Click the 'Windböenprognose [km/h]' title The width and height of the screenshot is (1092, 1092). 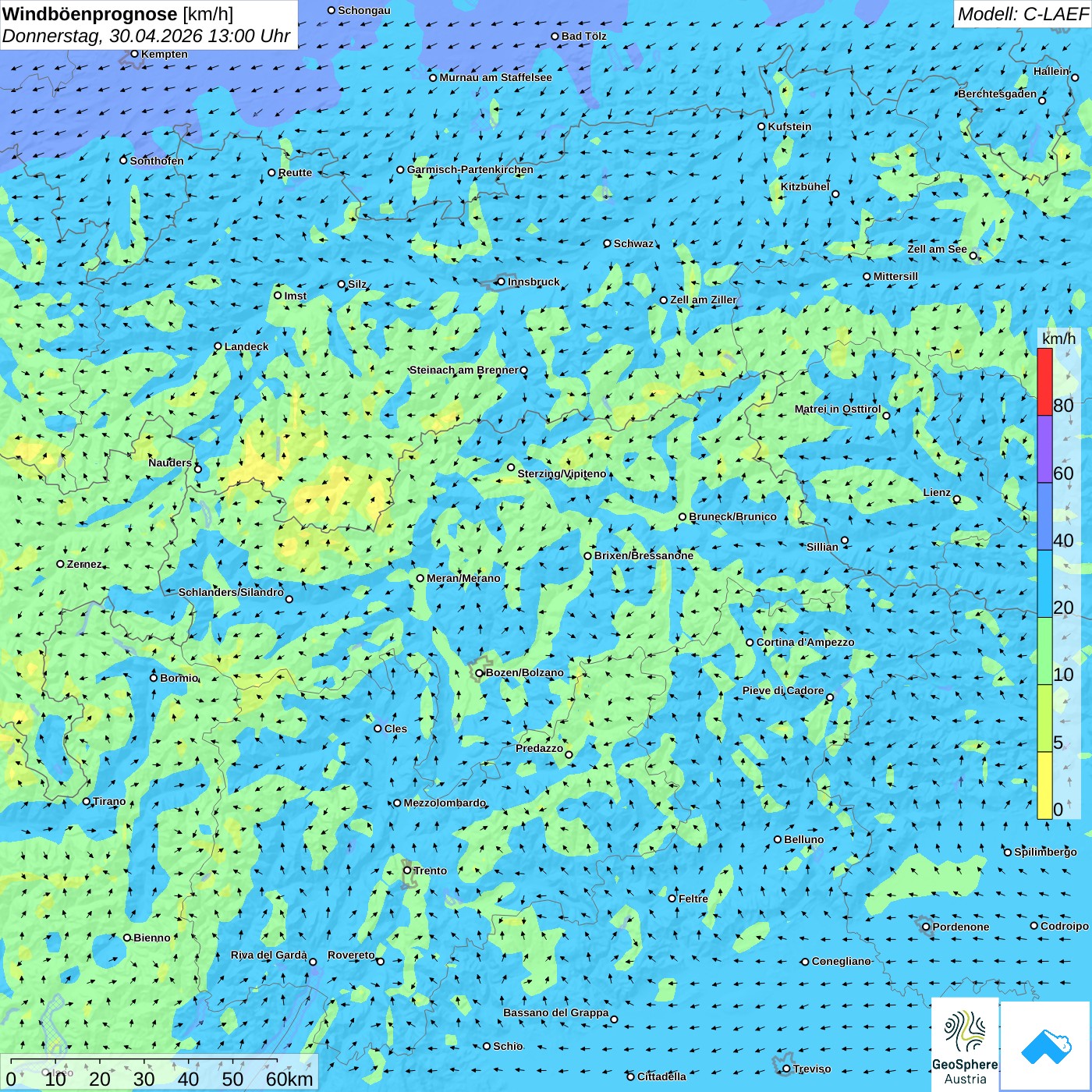tap(118, 14)
